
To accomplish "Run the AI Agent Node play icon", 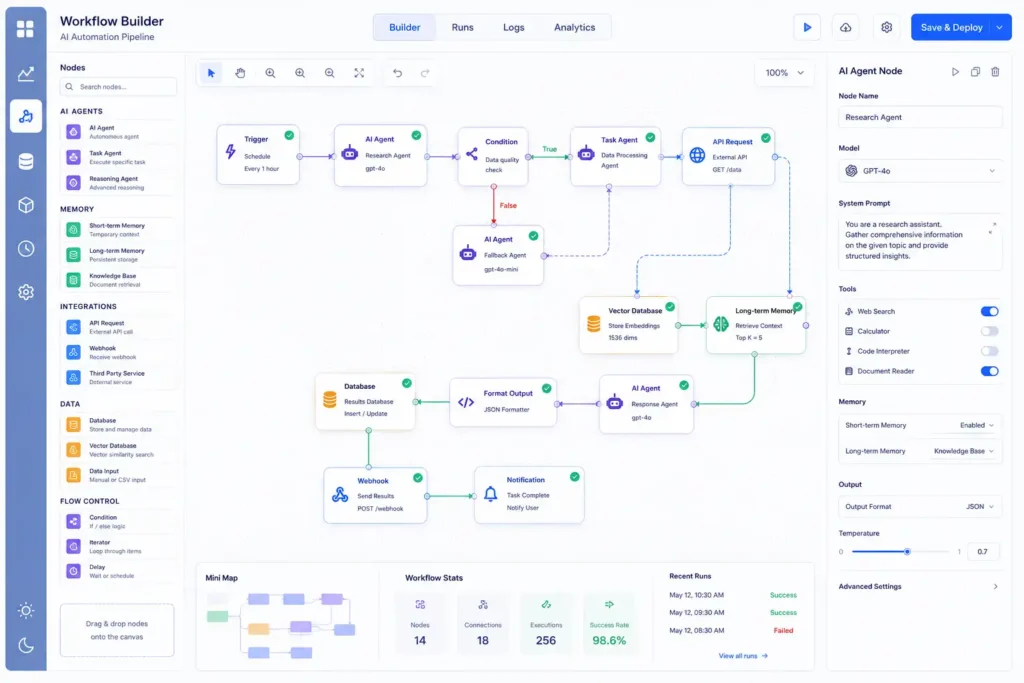I will tap(955, 72).
